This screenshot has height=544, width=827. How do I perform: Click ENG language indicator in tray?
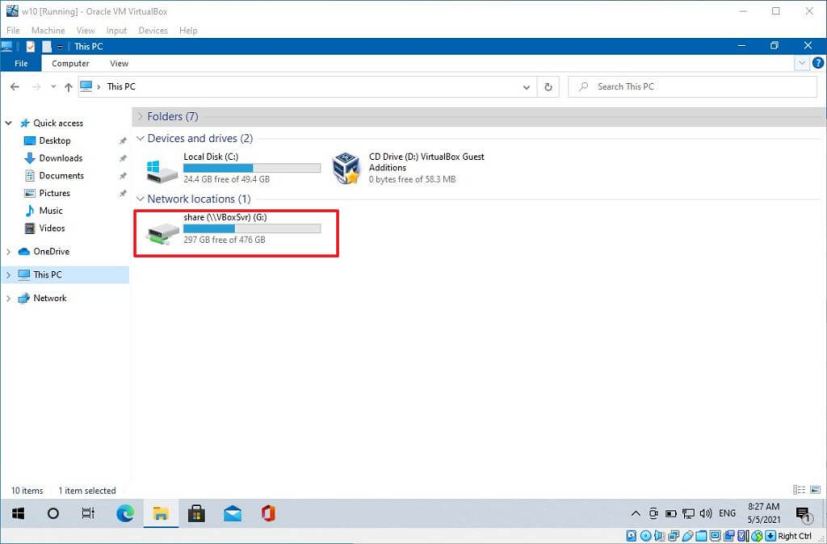tap(727, 513)
